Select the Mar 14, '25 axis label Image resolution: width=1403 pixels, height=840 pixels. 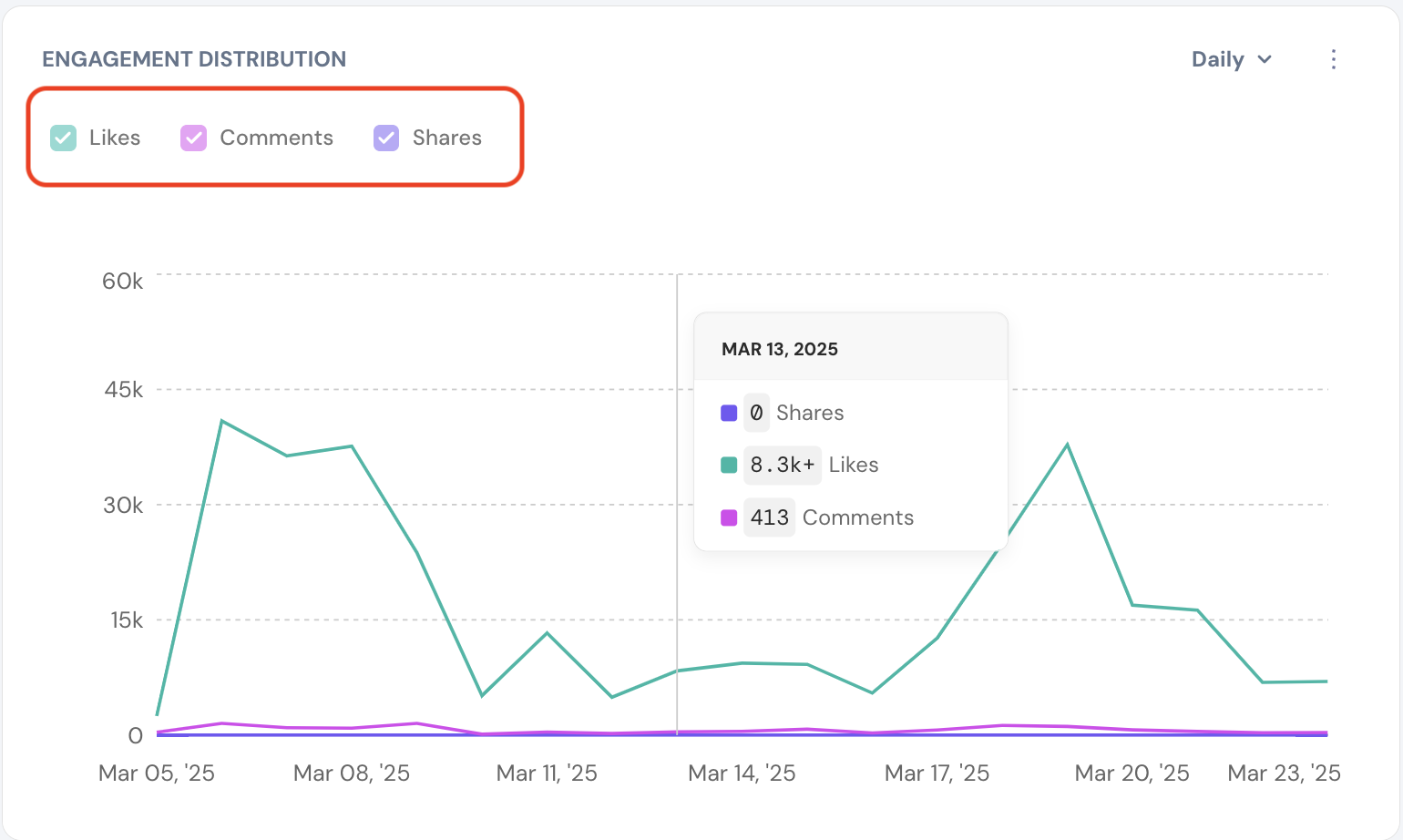click(x=742, y=773)
